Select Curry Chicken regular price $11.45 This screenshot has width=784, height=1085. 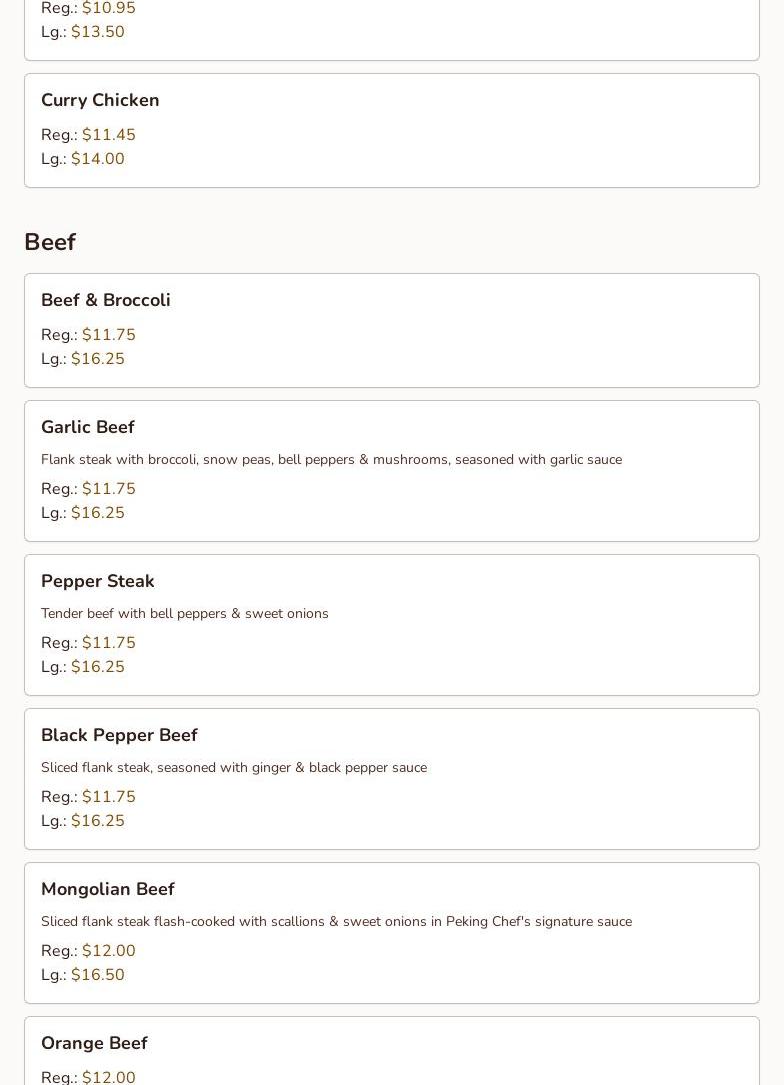tap(108, 135)
